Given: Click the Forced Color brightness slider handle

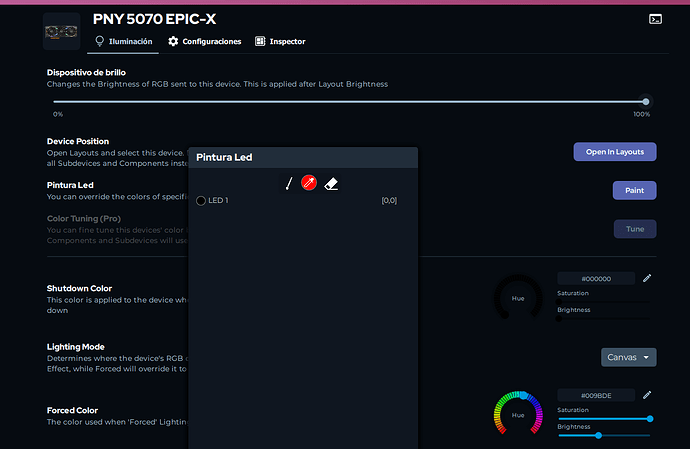Looking at the screenshot, I should pyautogui.click(x=598, y=435).
